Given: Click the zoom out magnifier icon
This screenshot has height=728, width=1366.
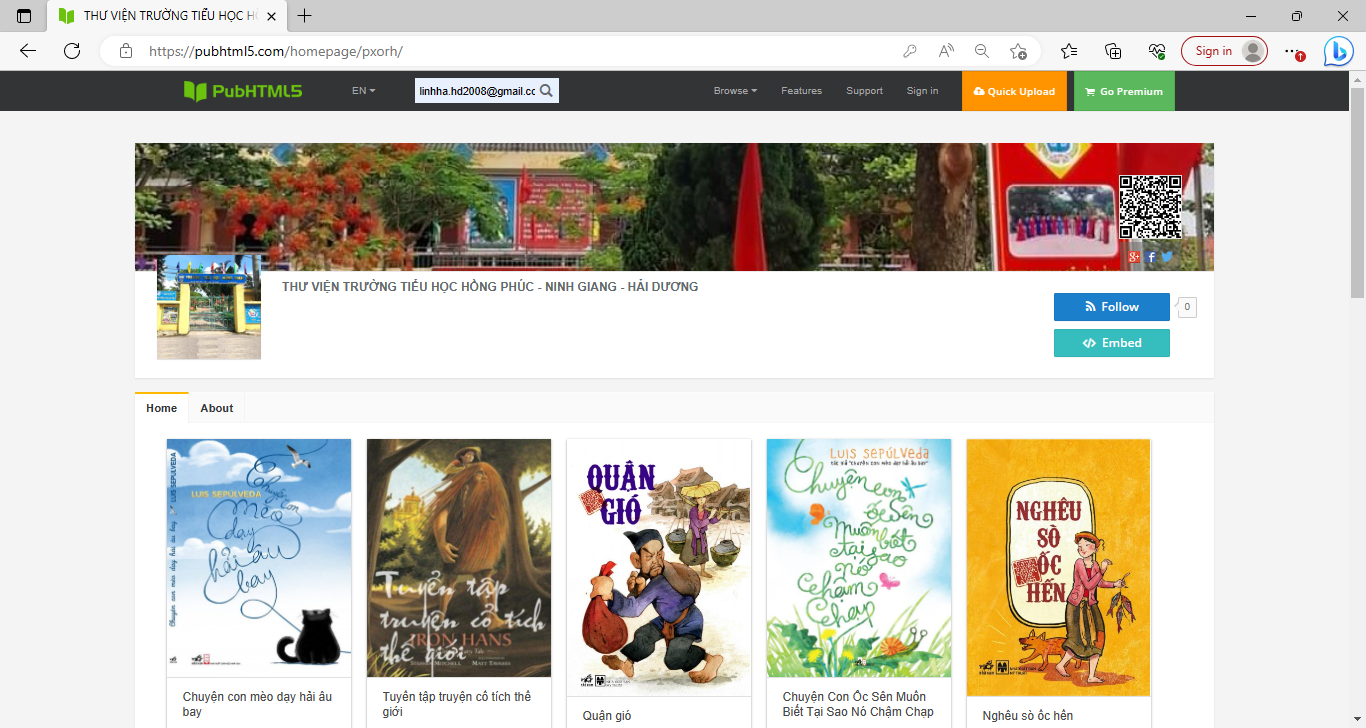Looking at the screenshot, I should (982, 51).
